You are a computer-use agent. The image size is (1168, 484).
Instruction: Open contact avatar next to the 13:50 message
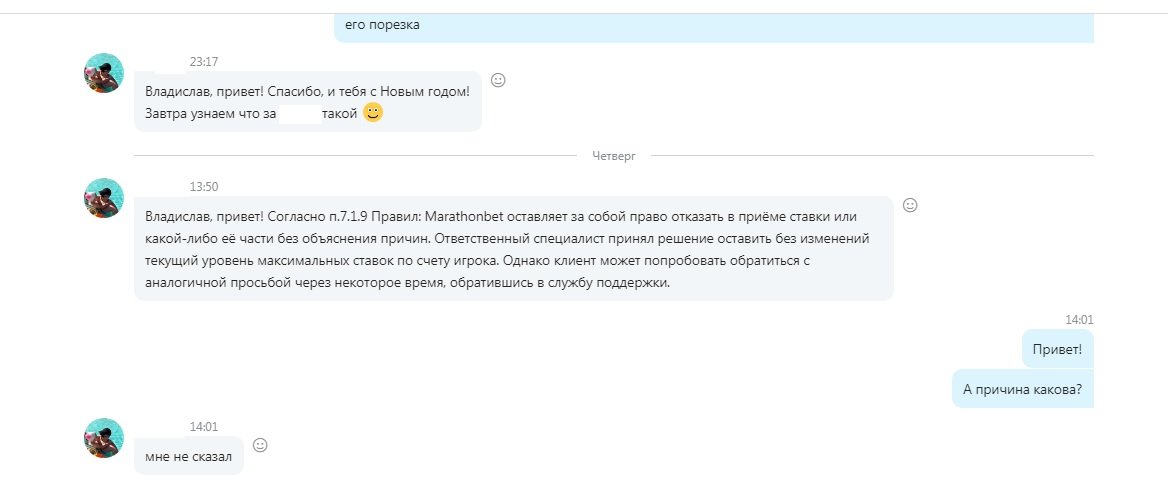[x=104, y=198]
